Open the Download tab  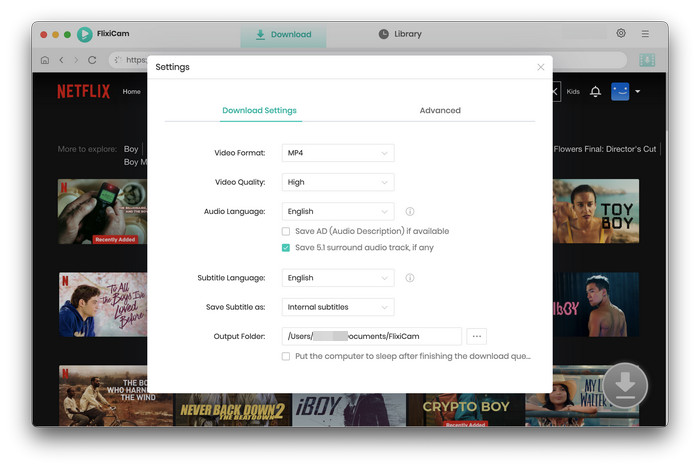coord(283,34)
